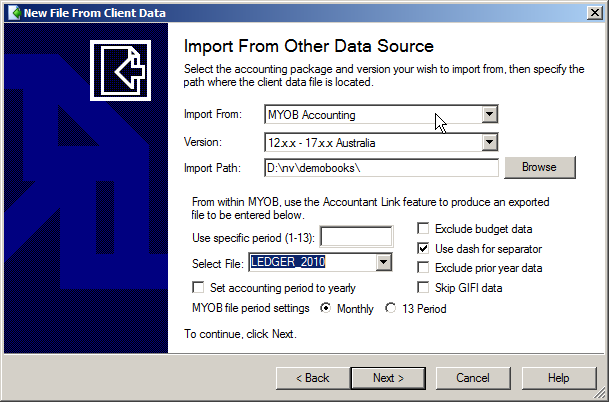
Task: Open Help for this dialog
Action: [558, 378]
